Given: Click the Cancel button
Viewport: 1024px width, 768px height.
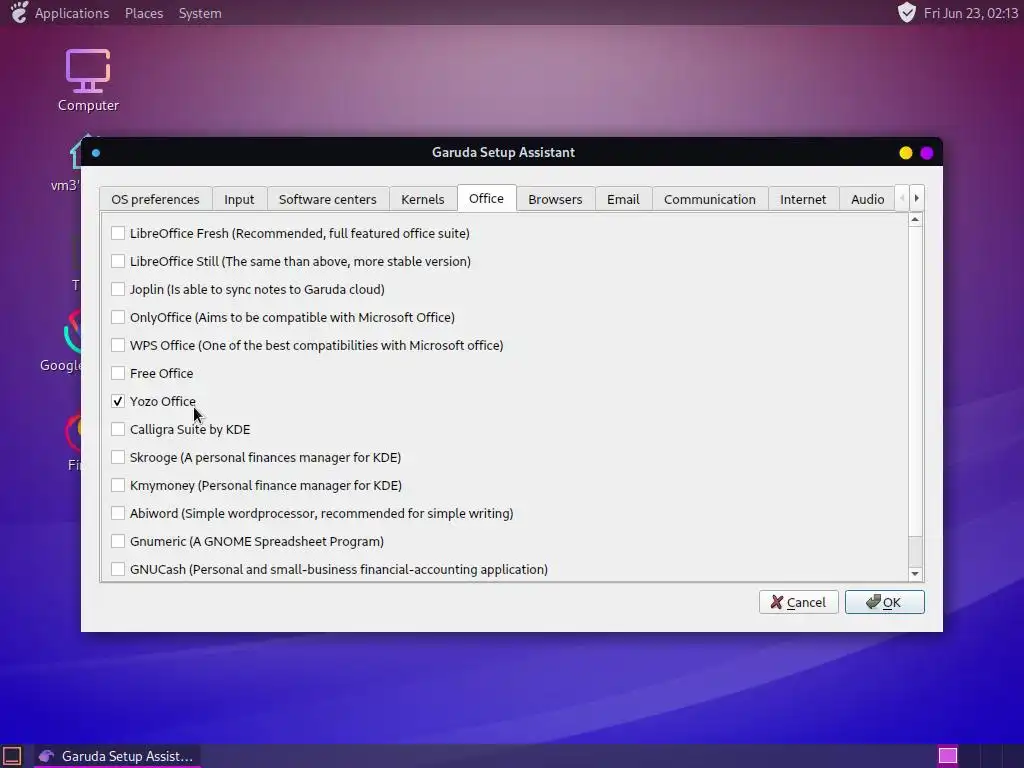Looking at the screenshot, I should coord(798,602).
